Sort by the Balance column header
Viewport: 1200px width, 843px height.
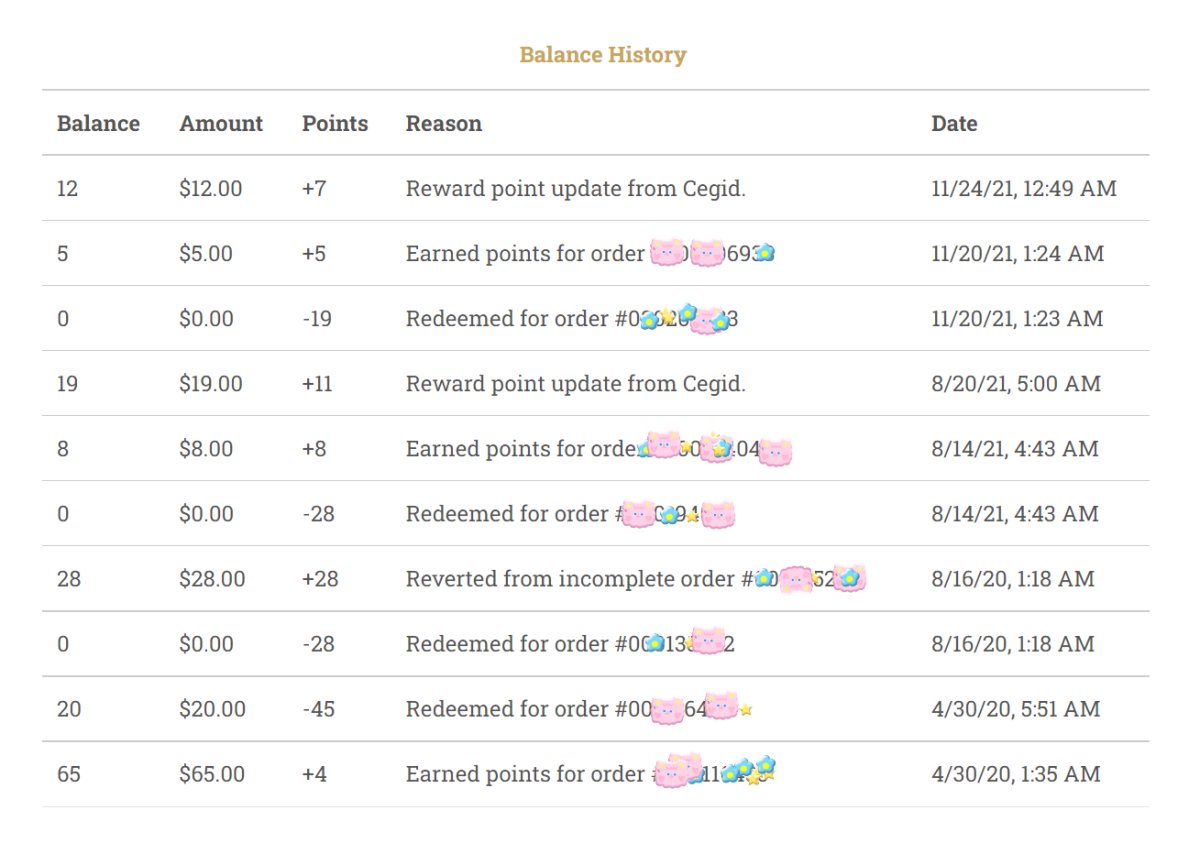pyautogui.click(x=98, y=124)
